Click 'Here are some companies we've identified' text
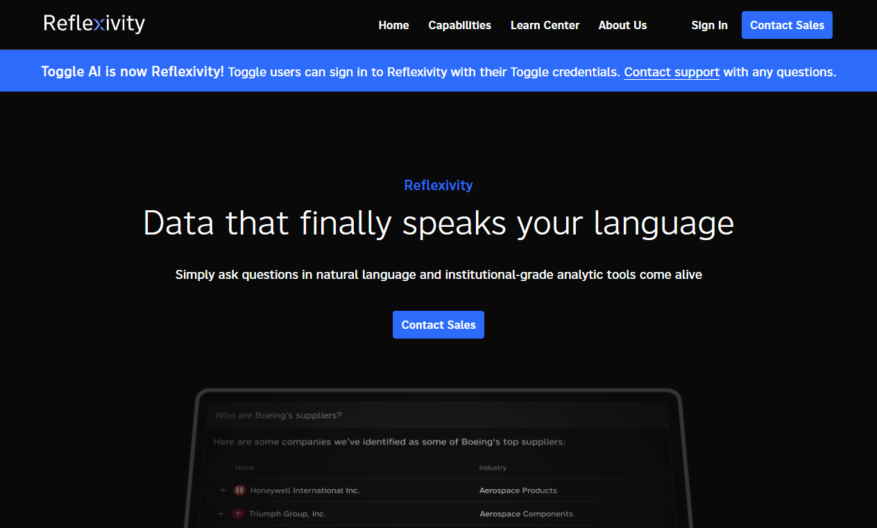 389,442
